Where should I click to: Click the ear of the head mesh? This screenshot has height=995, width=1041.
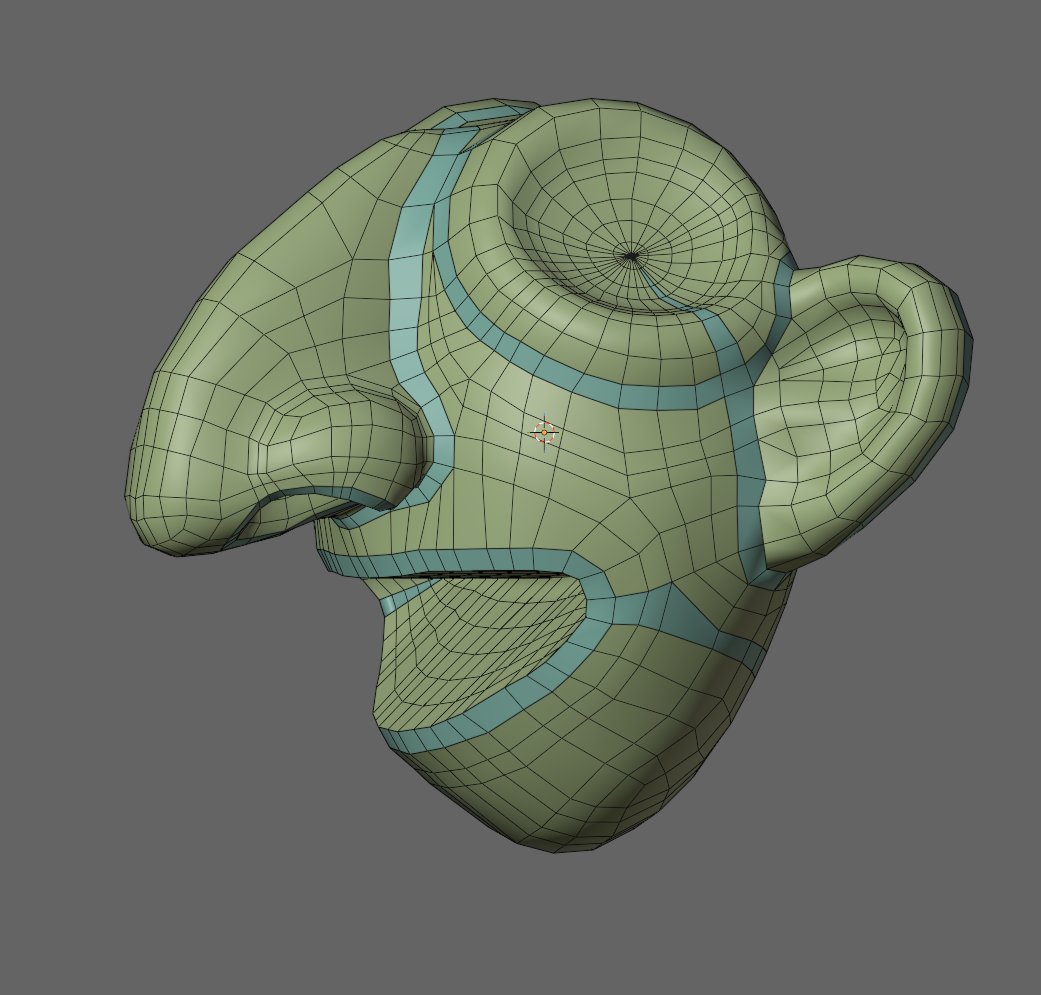pyautogui.click(x=864, y=412)
